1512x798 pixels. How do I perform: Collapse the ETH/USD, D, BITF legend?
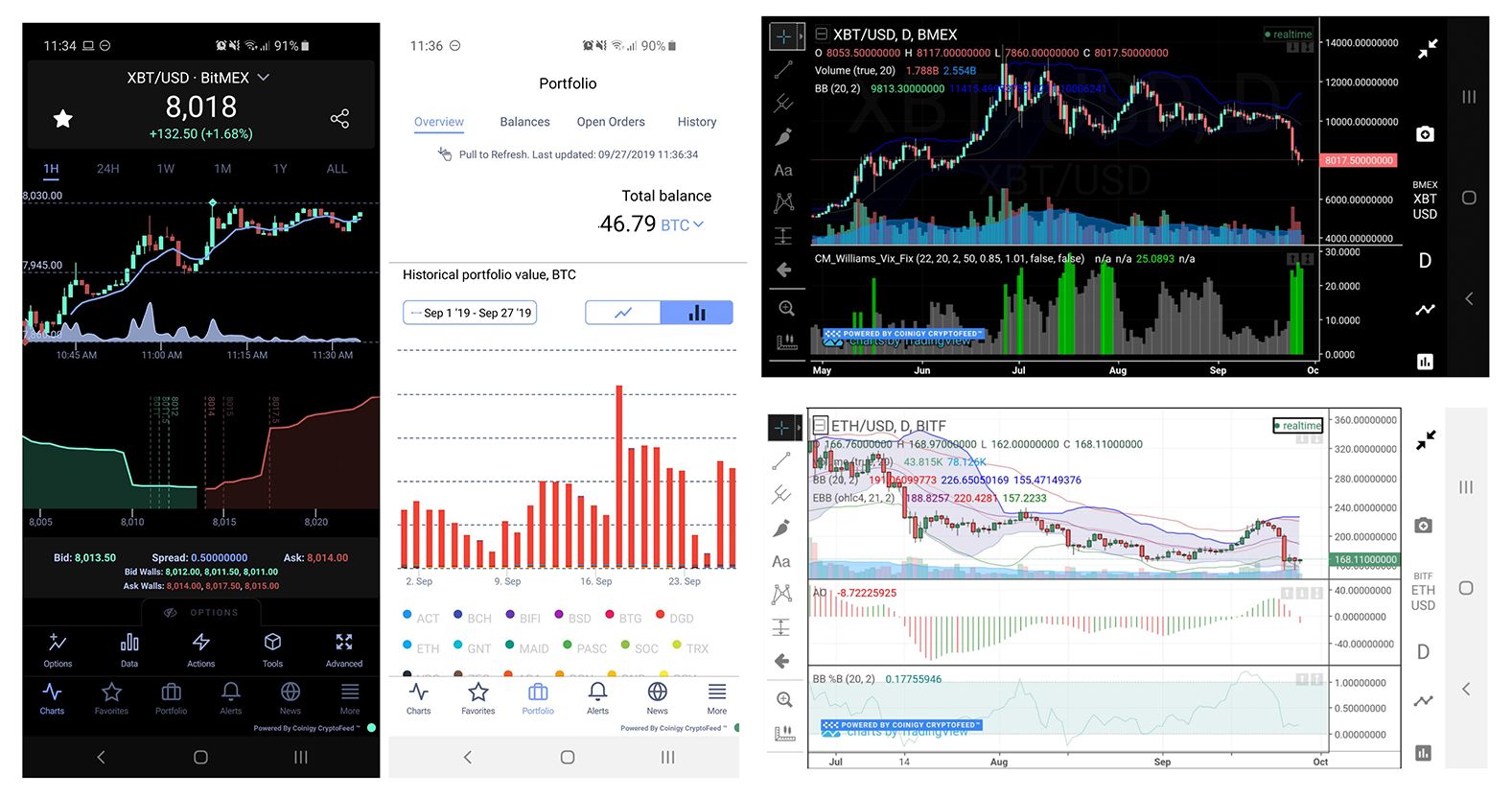820,425
